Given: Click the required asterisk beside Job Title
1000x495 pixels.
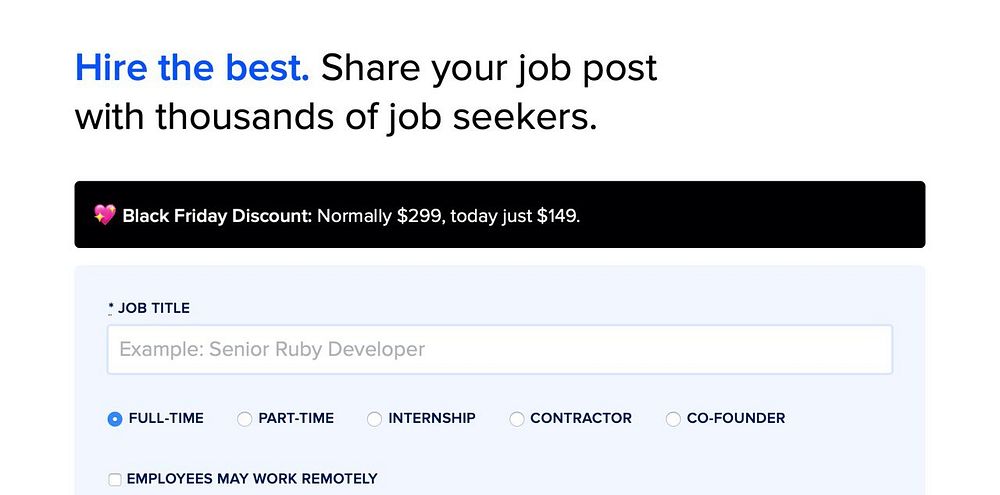Looking at the screenshot, I should coord(111,308).
